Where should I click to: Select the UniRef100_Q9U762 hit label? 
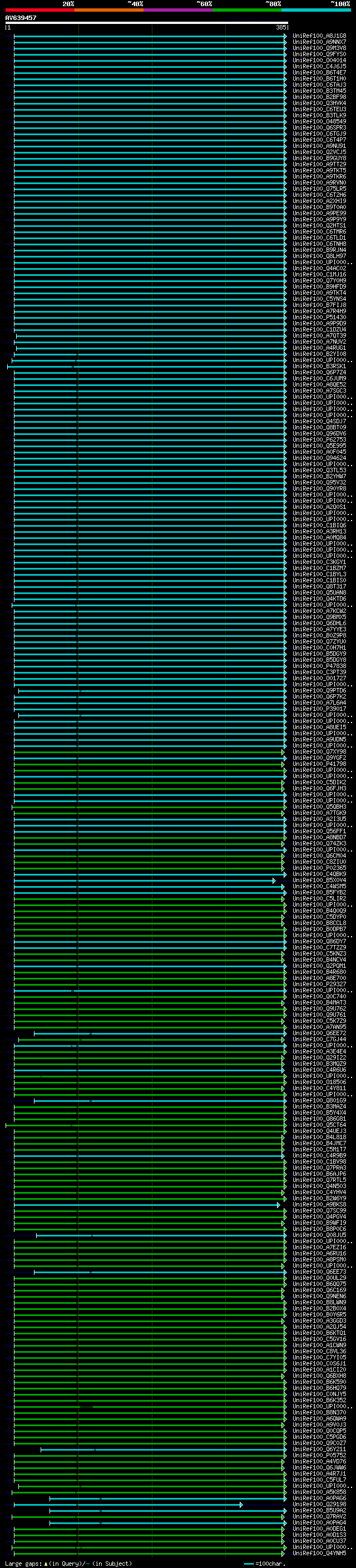pos(319,1008)
